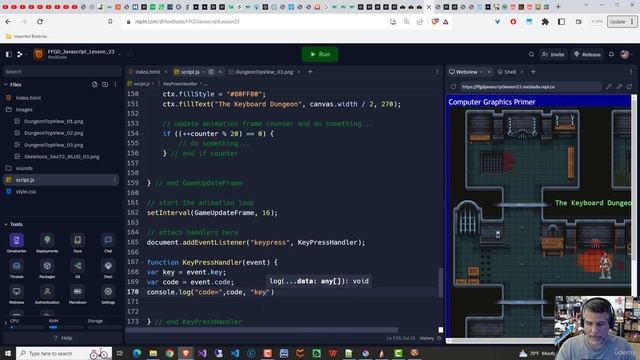Add a new editor tab
The height and width of the screenshot is (360, 640).
pyautogui.click(x=310, y=72)
